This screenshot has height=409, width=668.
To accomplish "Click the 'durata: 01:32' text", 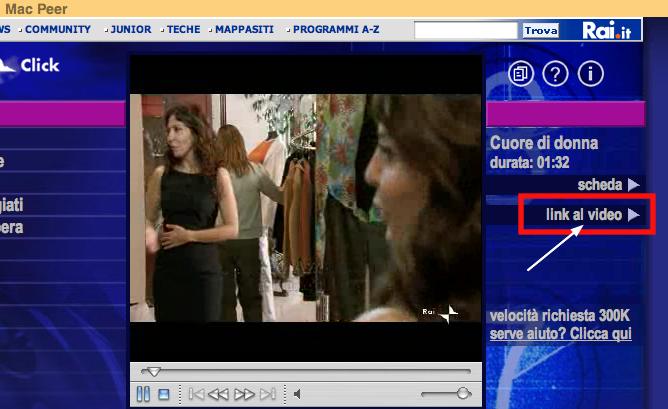I will [529, 162].
